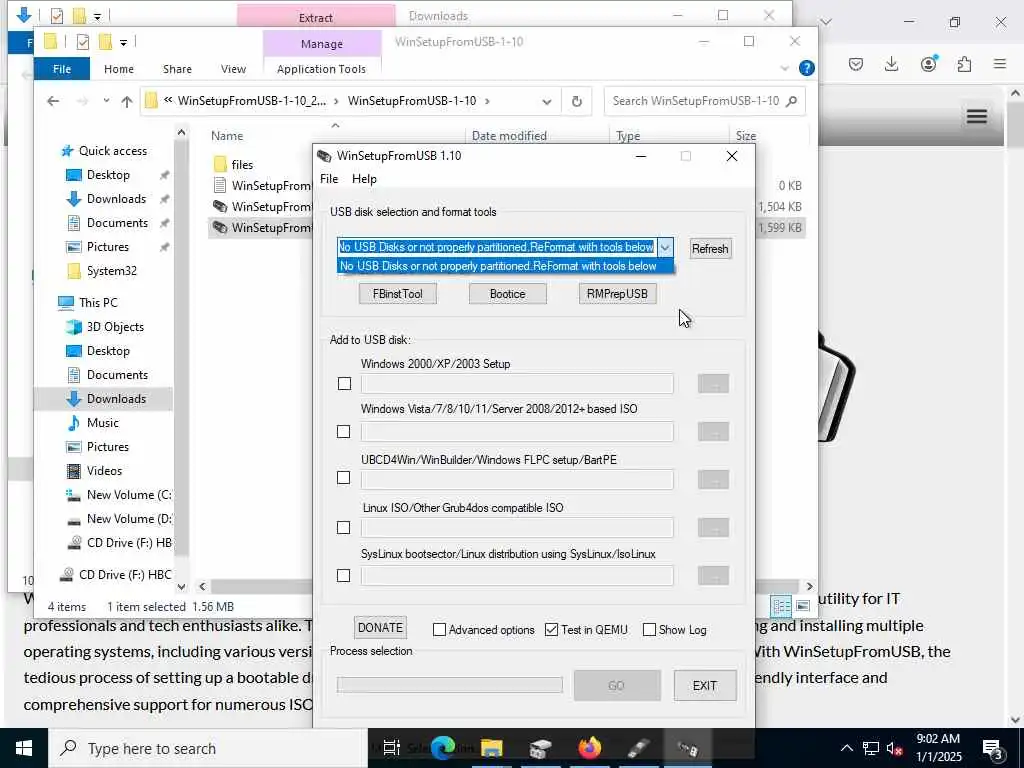Open Downloads under Quick access
Viewport: 1024px width, 768px height.
tap(116, 199)
